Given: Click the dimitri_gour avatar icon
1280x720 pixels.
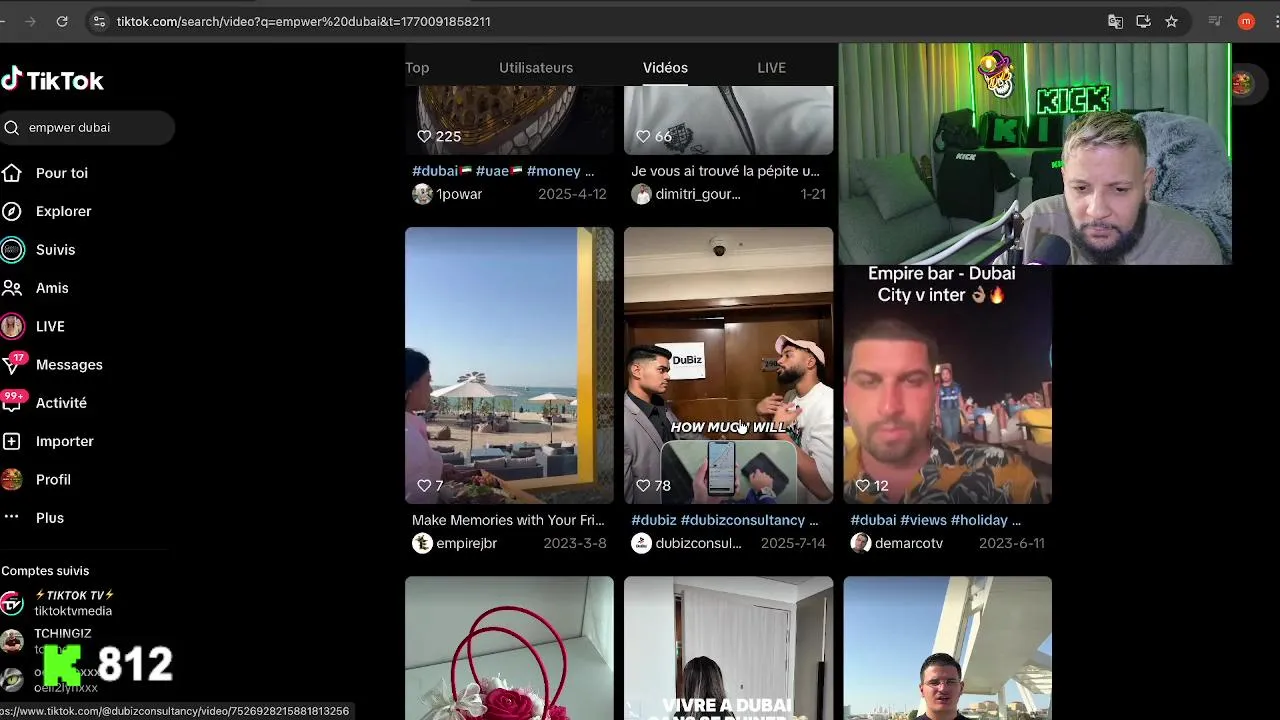Looking at the screenshot, I should coord(641,194).
